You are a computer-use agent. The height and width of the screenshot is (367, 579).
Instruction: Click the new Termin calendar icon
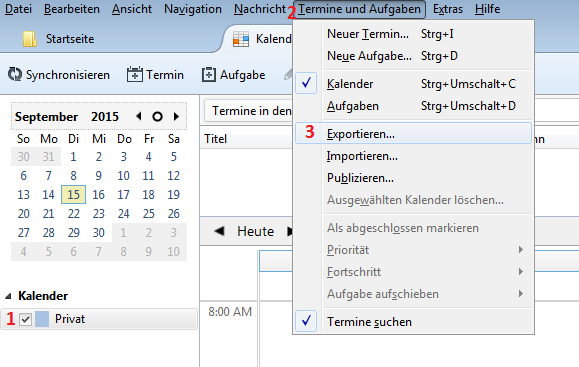135,74
